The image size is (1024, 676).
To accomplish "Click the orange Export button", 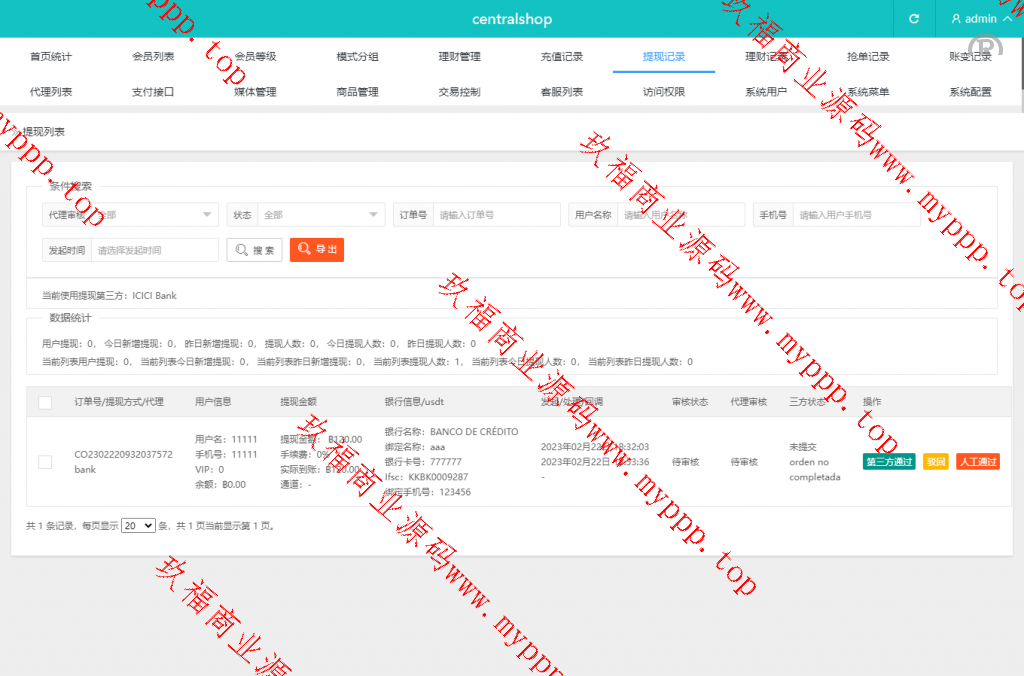I will (317, 250).
